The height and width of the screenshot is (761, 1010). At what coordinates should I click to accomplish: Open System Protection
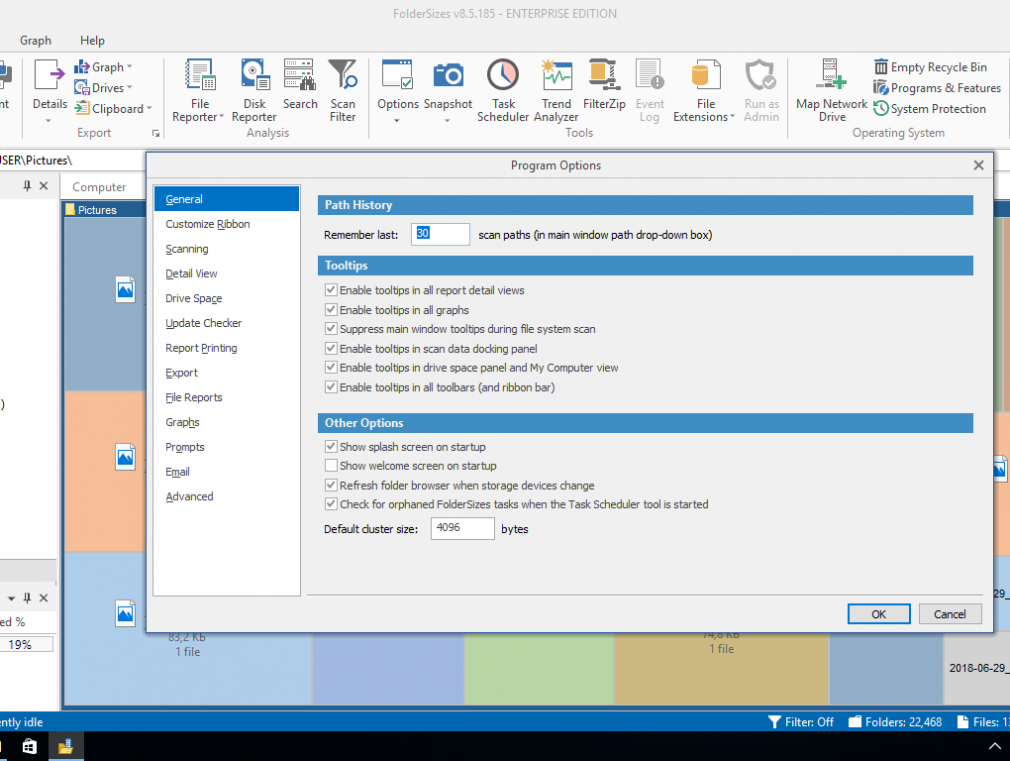click(929, 109)
